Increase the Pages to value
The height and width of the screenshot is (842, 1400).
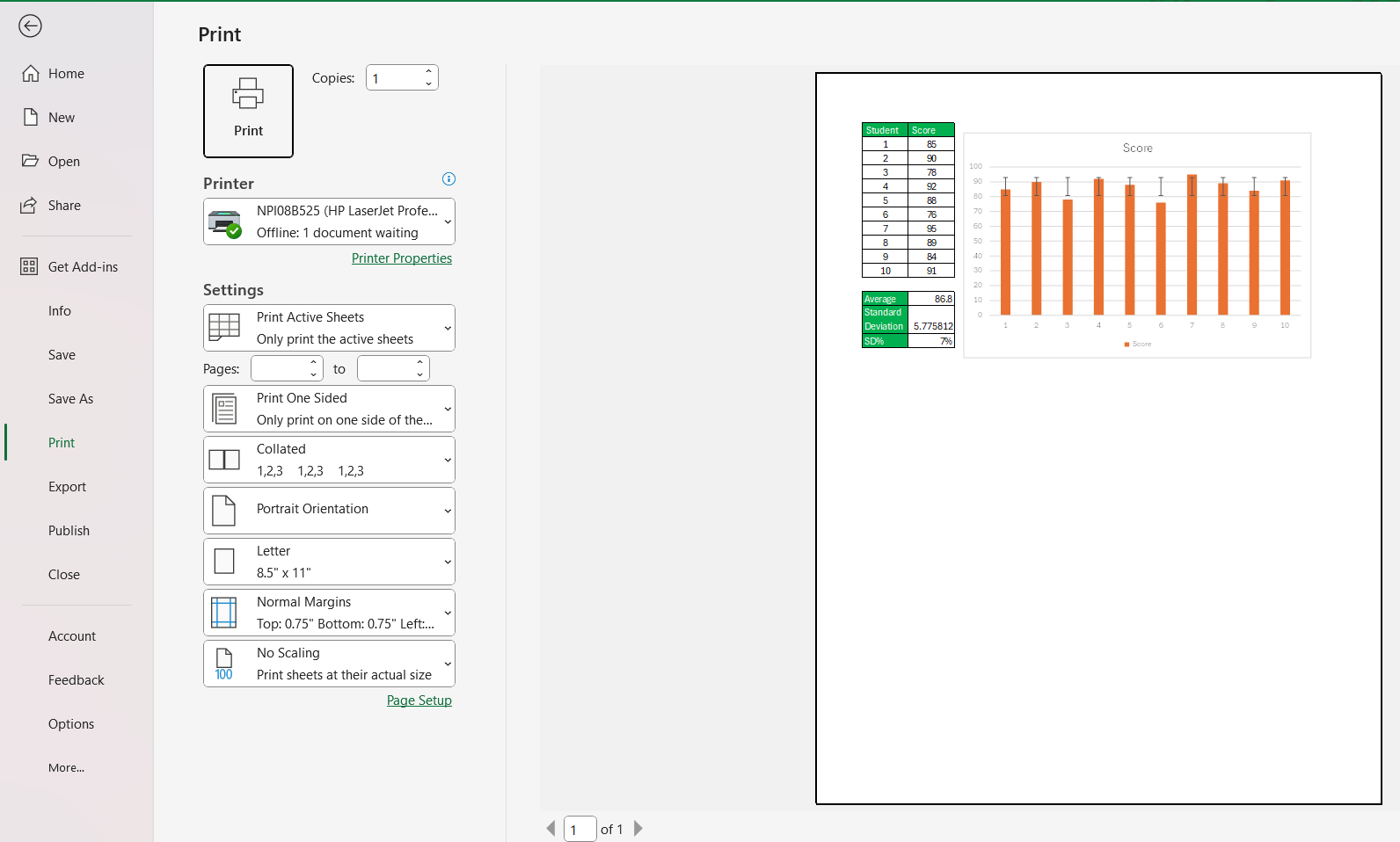click(x=419, y=362)
